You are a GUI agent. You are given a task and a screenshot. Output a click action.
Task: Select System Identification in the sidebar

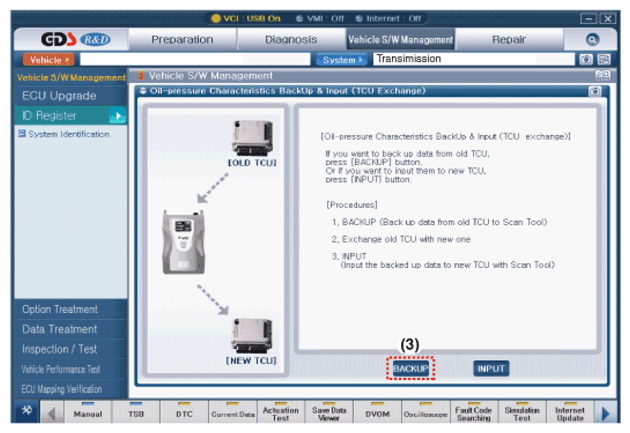(x=68, y=134)
